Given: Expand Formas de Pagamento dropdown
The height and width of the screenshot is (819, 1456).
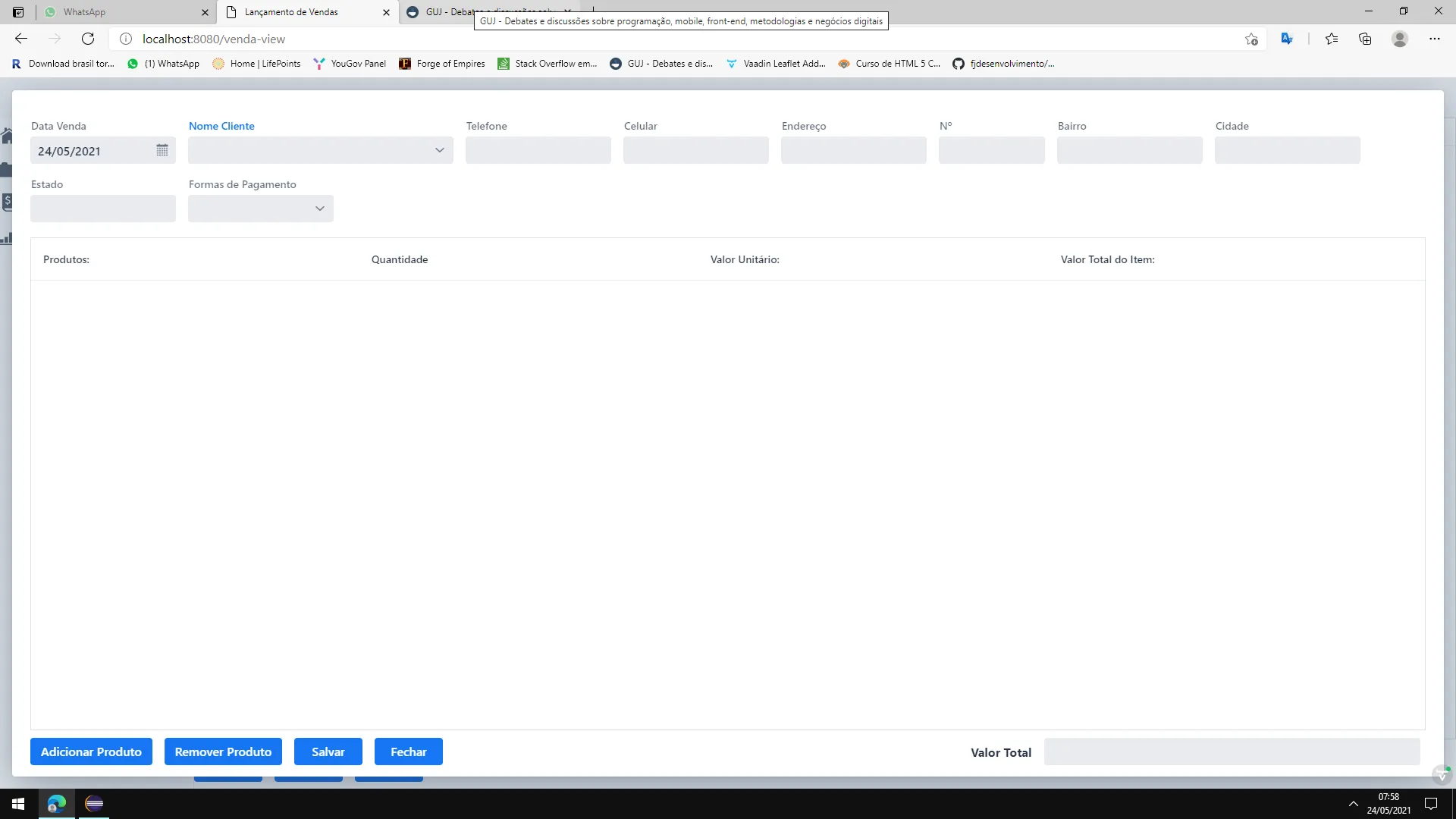Looking at the screenshot, I should (319, 209).
